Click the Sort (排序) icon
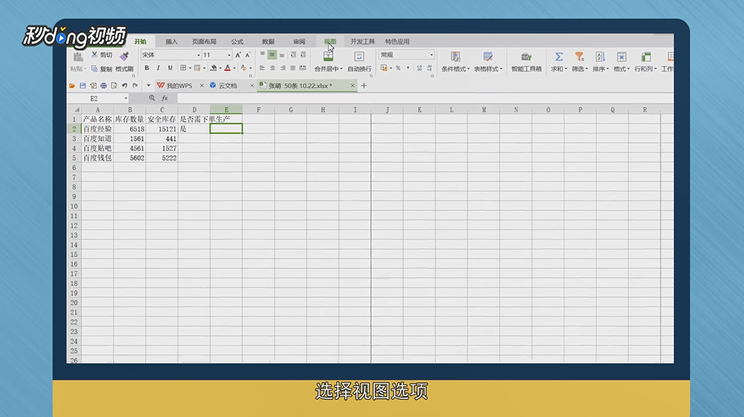The width and height of the screenshot is (744, 417). (600, 57)
